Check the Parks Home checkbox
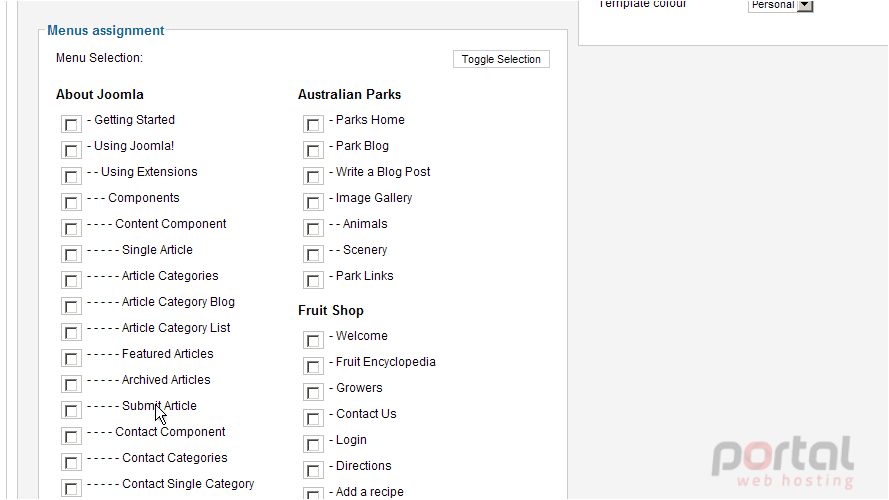889x500 pixels. 313,124
